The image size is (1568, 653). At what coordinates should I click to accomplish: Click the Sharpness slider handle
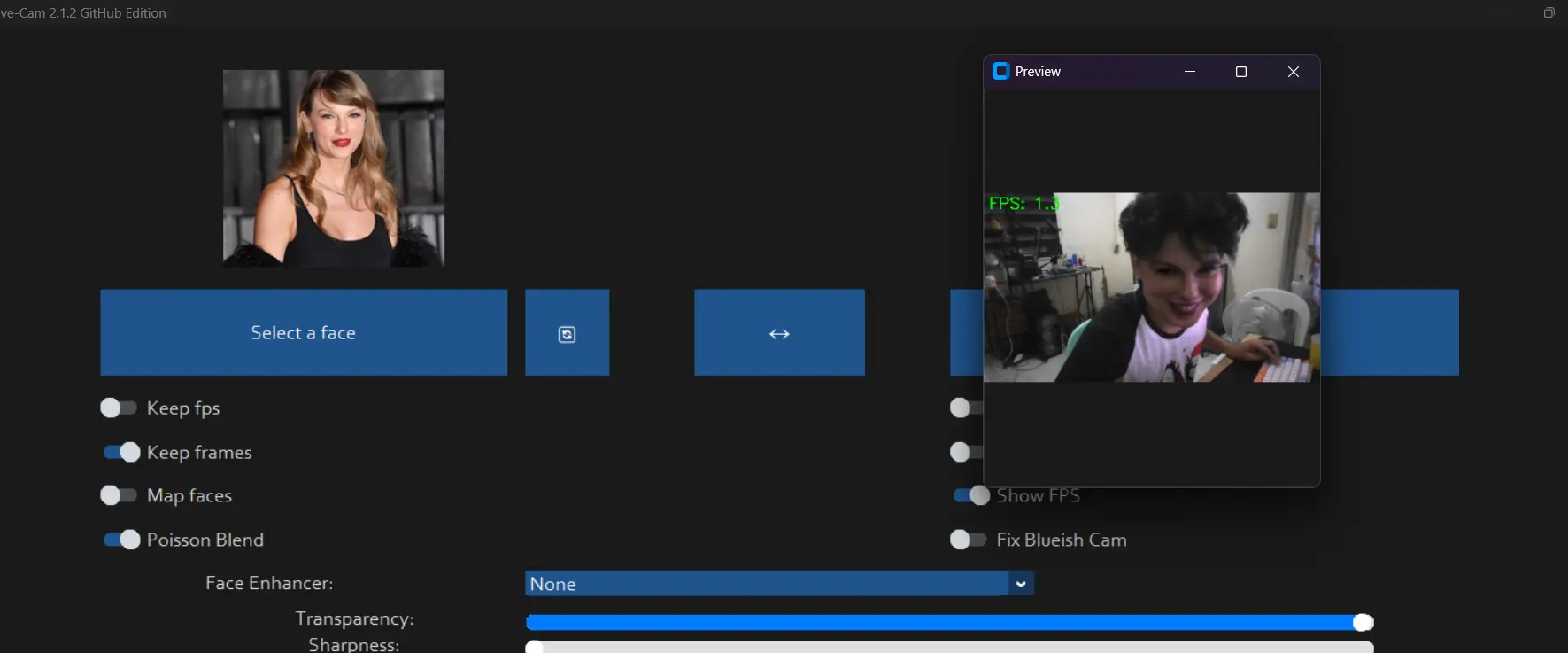coord(534,648)
